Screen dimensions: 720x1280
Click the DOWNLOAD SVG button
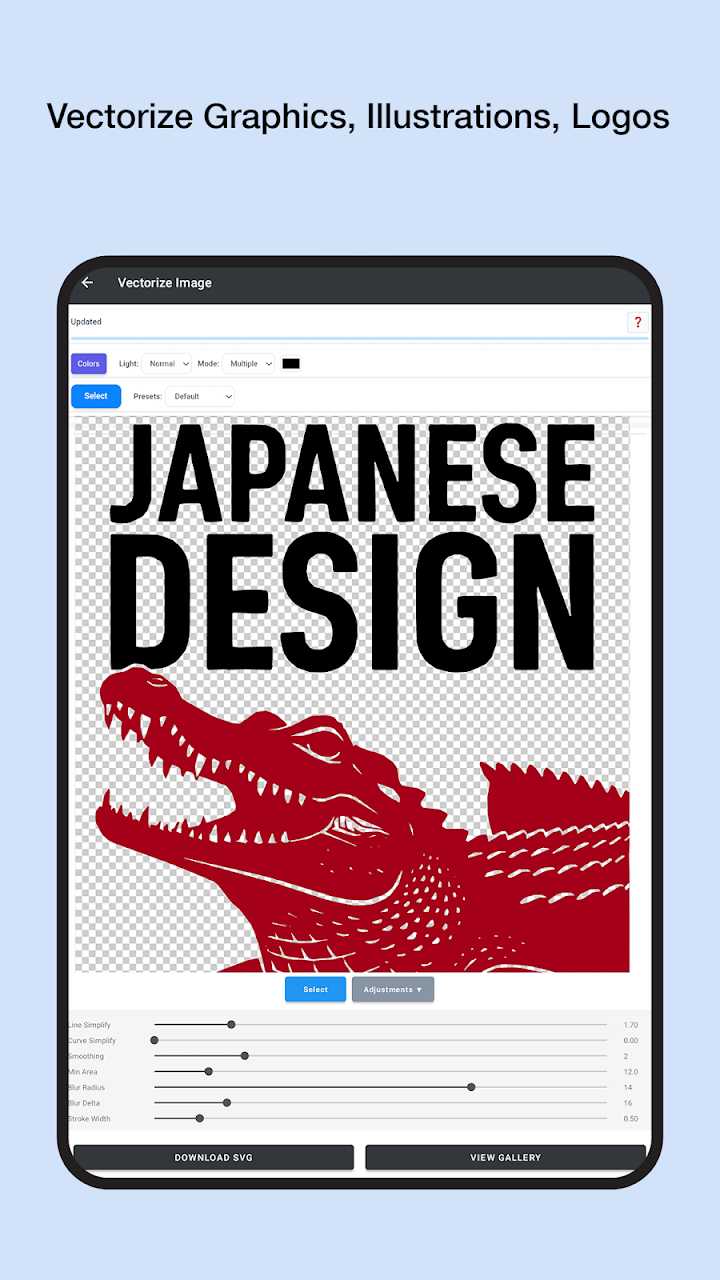point(214,1157)
